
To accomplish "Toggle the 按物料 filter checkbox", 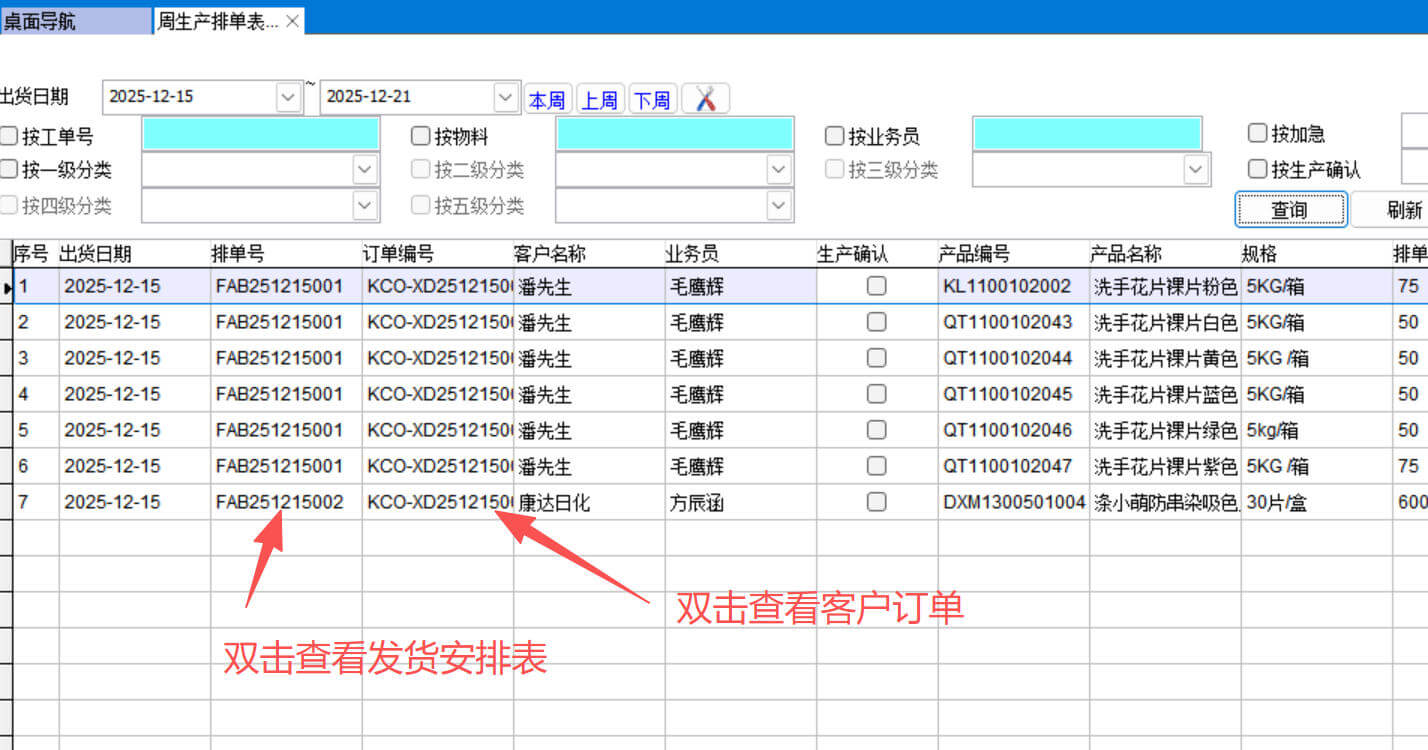I will (421, 135).
